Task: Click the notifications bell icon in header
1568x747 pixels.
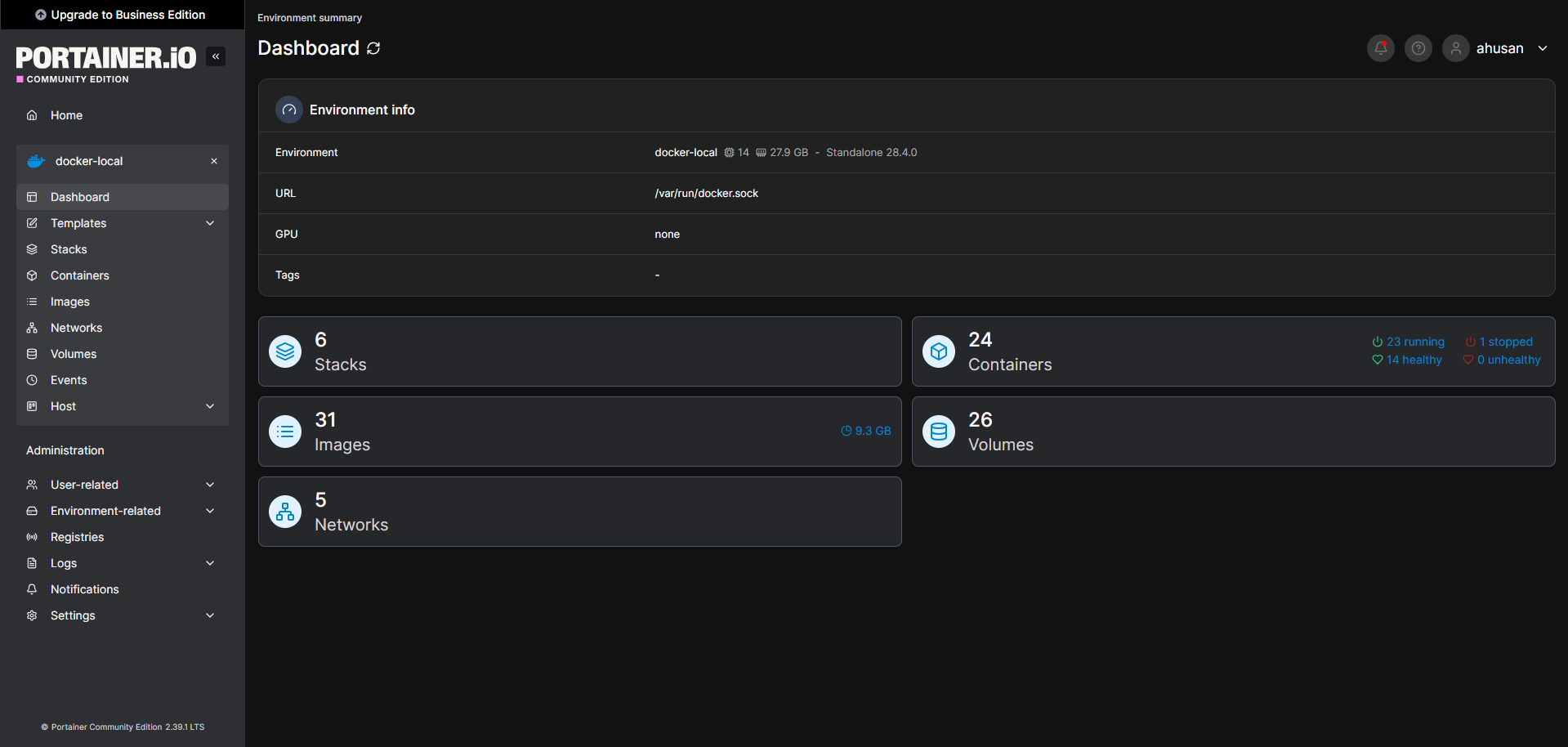Action: coord(1380,48)
